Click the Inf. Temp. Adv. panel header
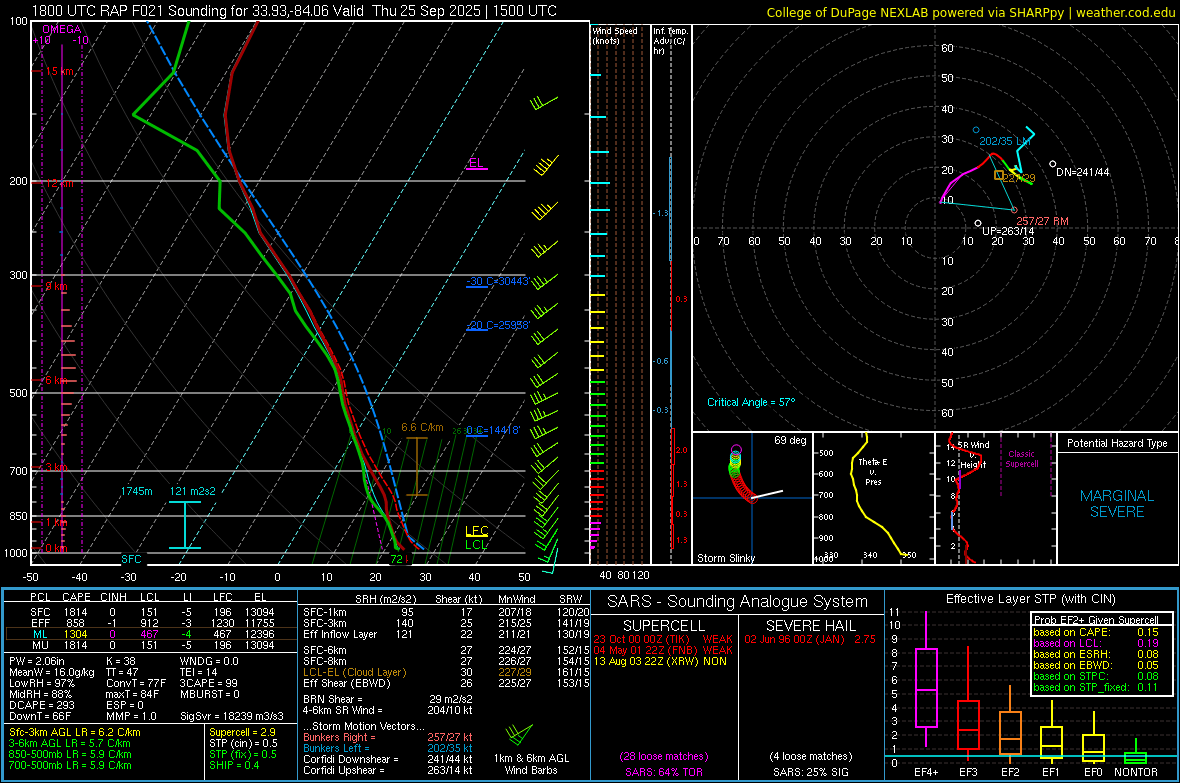This screenshot has height=783, width=1180. 670,41
